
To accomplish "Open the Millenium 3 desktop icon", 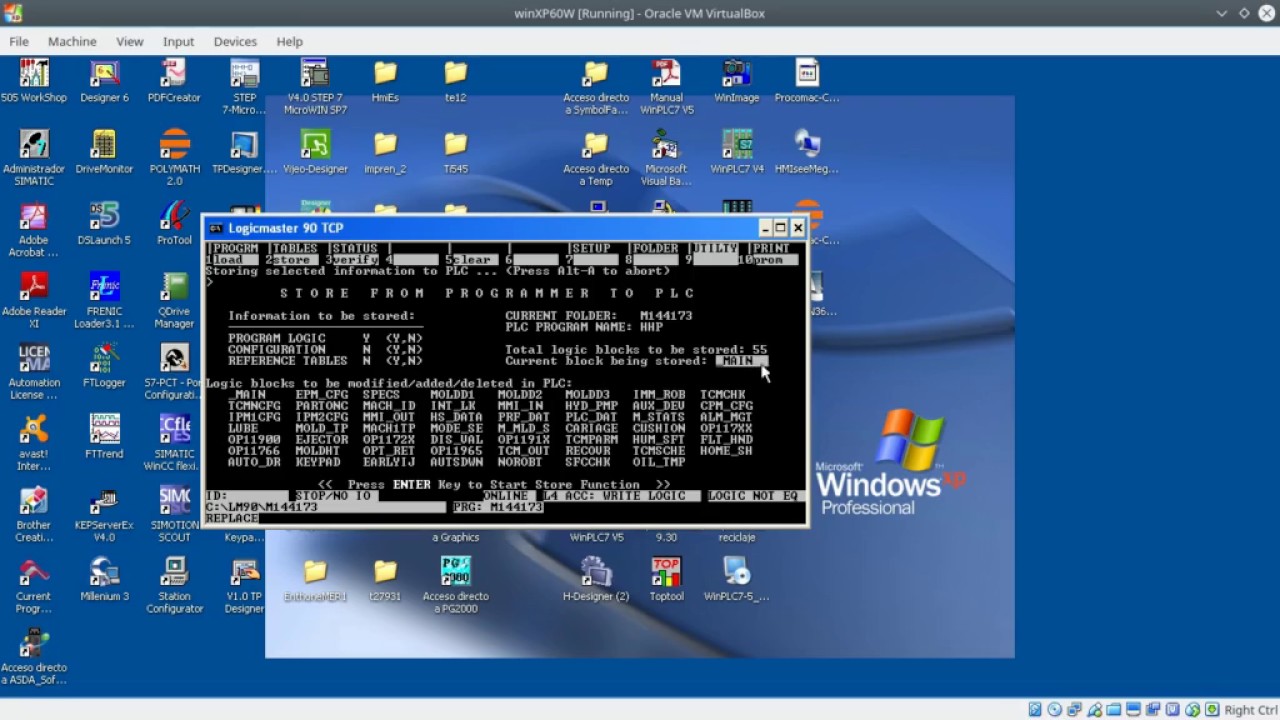I will (104, 578).
